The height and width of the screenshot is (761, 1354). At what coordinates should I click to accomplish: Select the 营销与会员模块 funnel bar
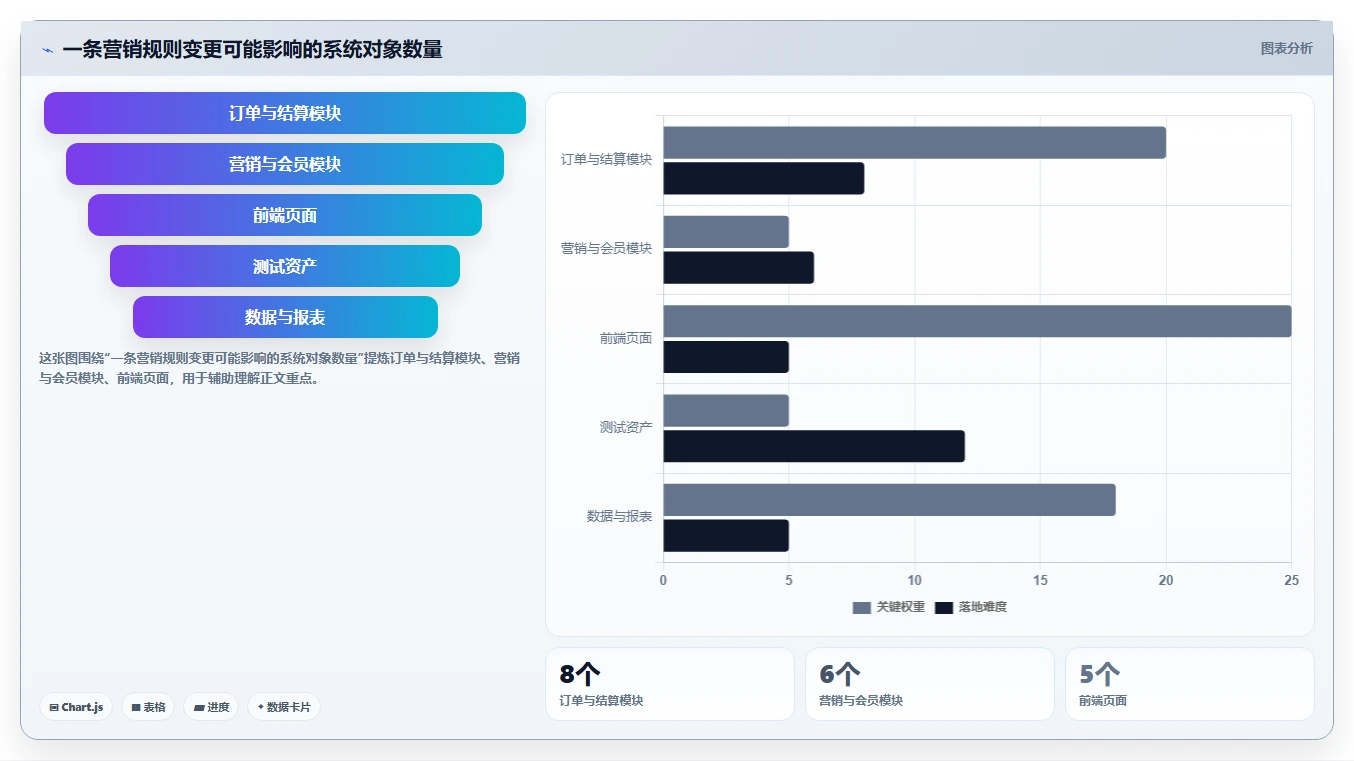(285, 164)
